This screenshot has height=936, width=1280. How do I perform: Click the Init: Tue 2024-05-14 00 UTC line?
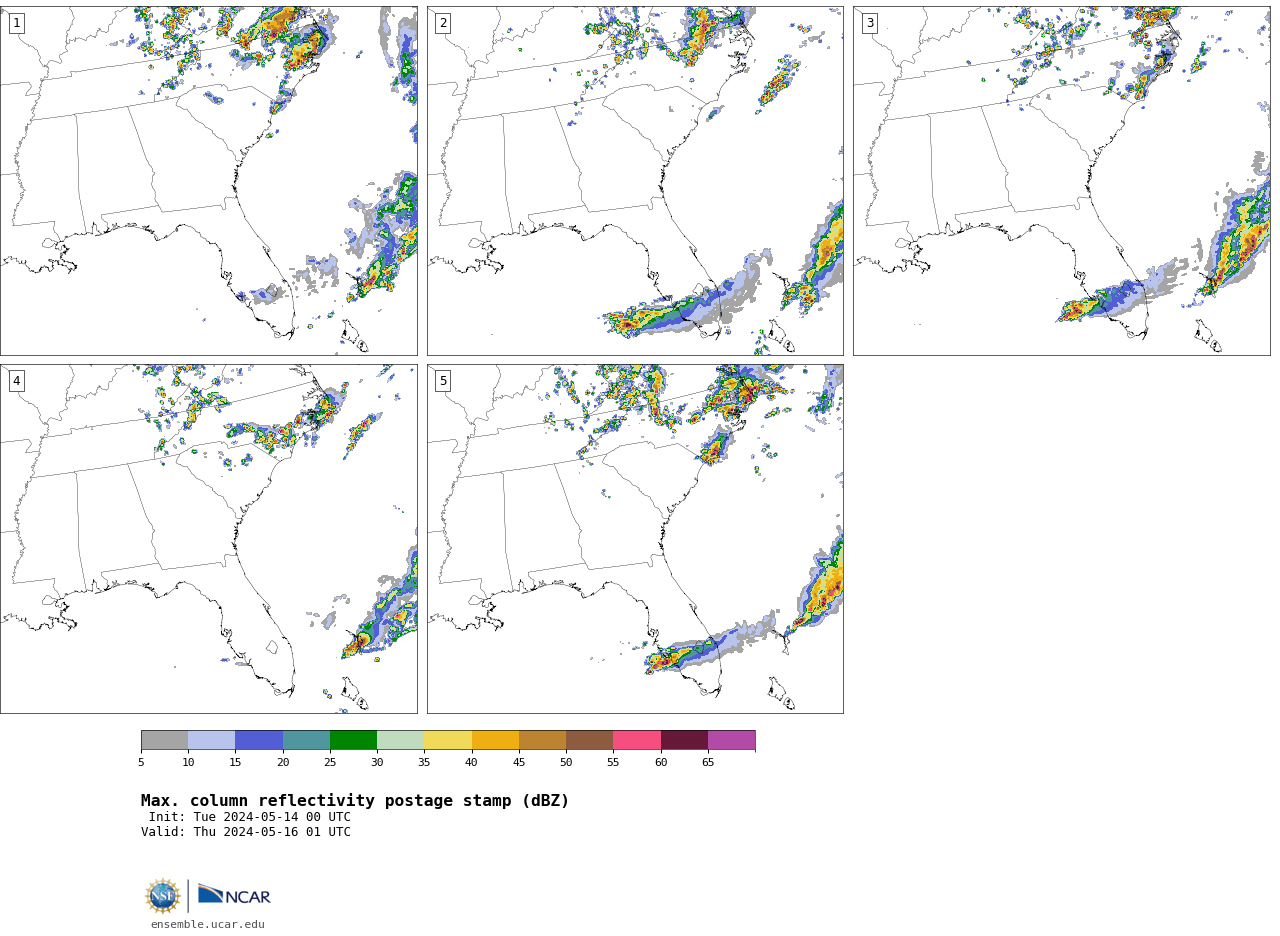[x=250, y=817]
